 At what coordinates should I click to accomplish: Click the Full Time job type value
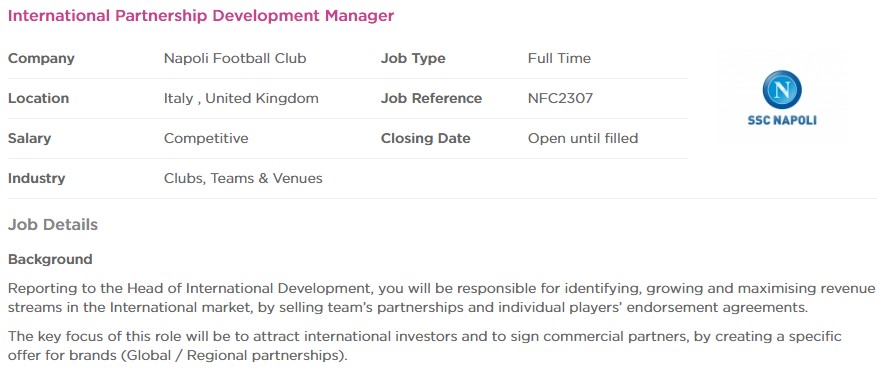(x=559, y=58)
